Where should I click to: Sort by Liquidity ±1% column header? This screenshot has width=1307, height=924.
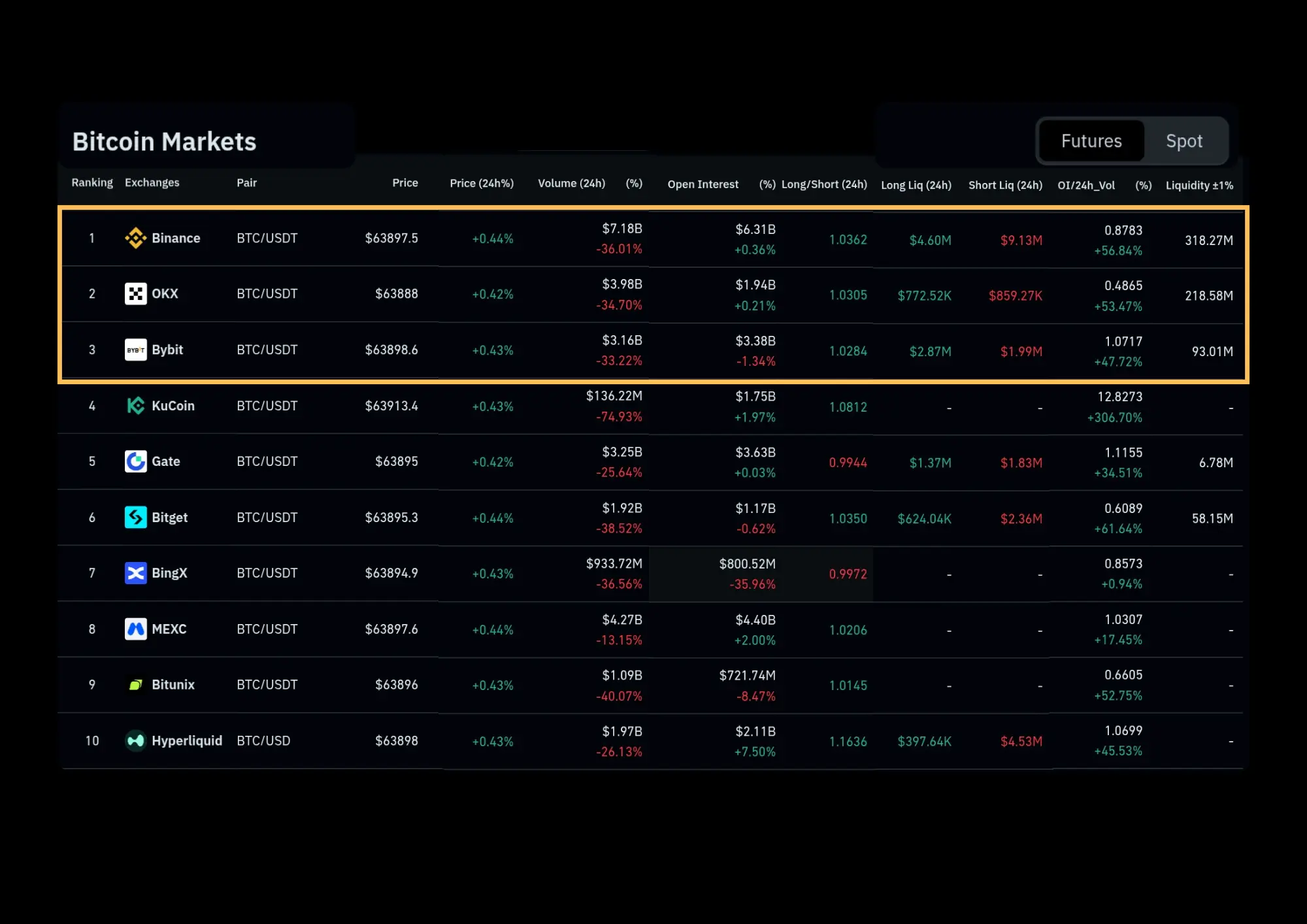[1199, 186]
